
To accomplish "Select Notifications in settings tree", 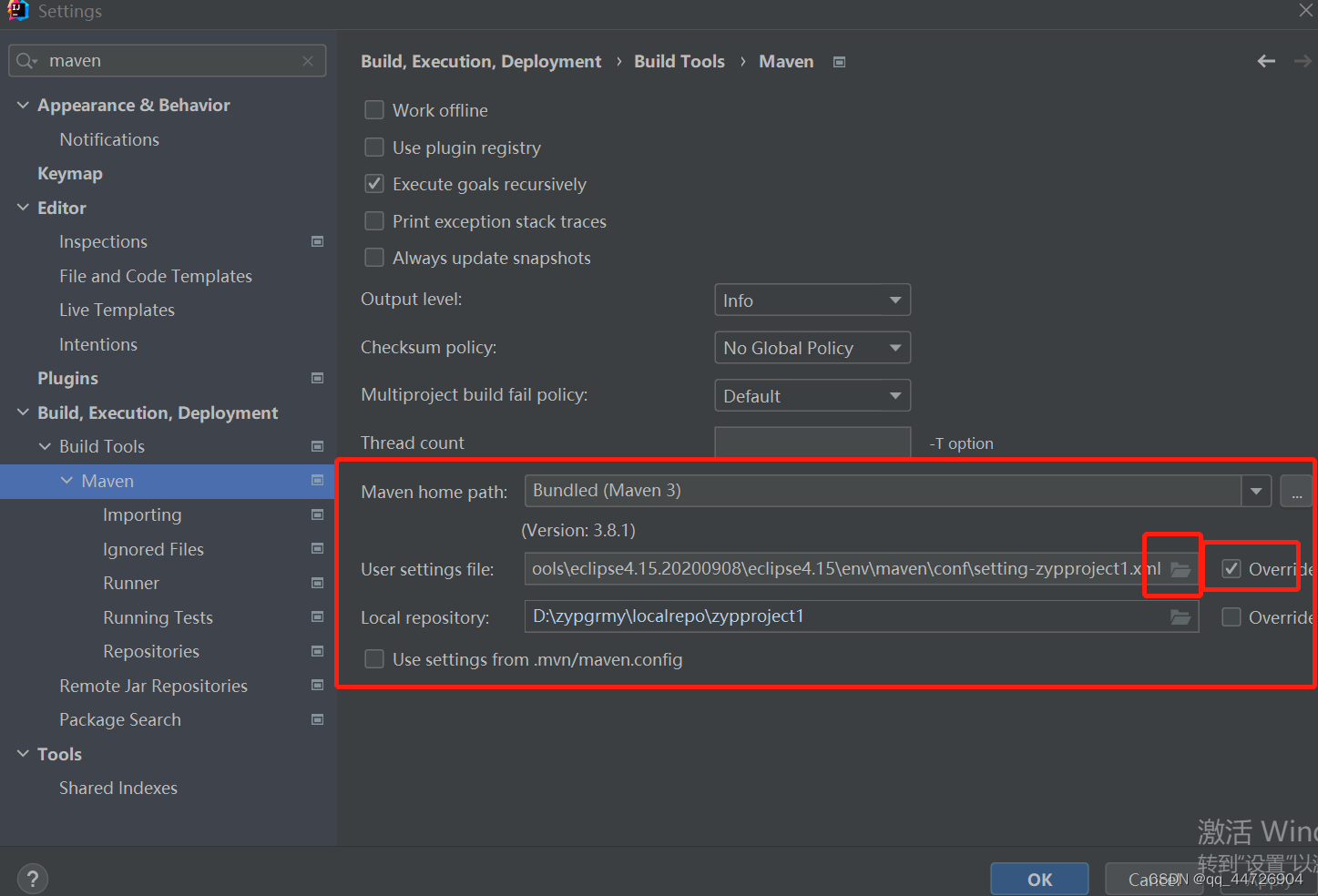I will (109, 139).
